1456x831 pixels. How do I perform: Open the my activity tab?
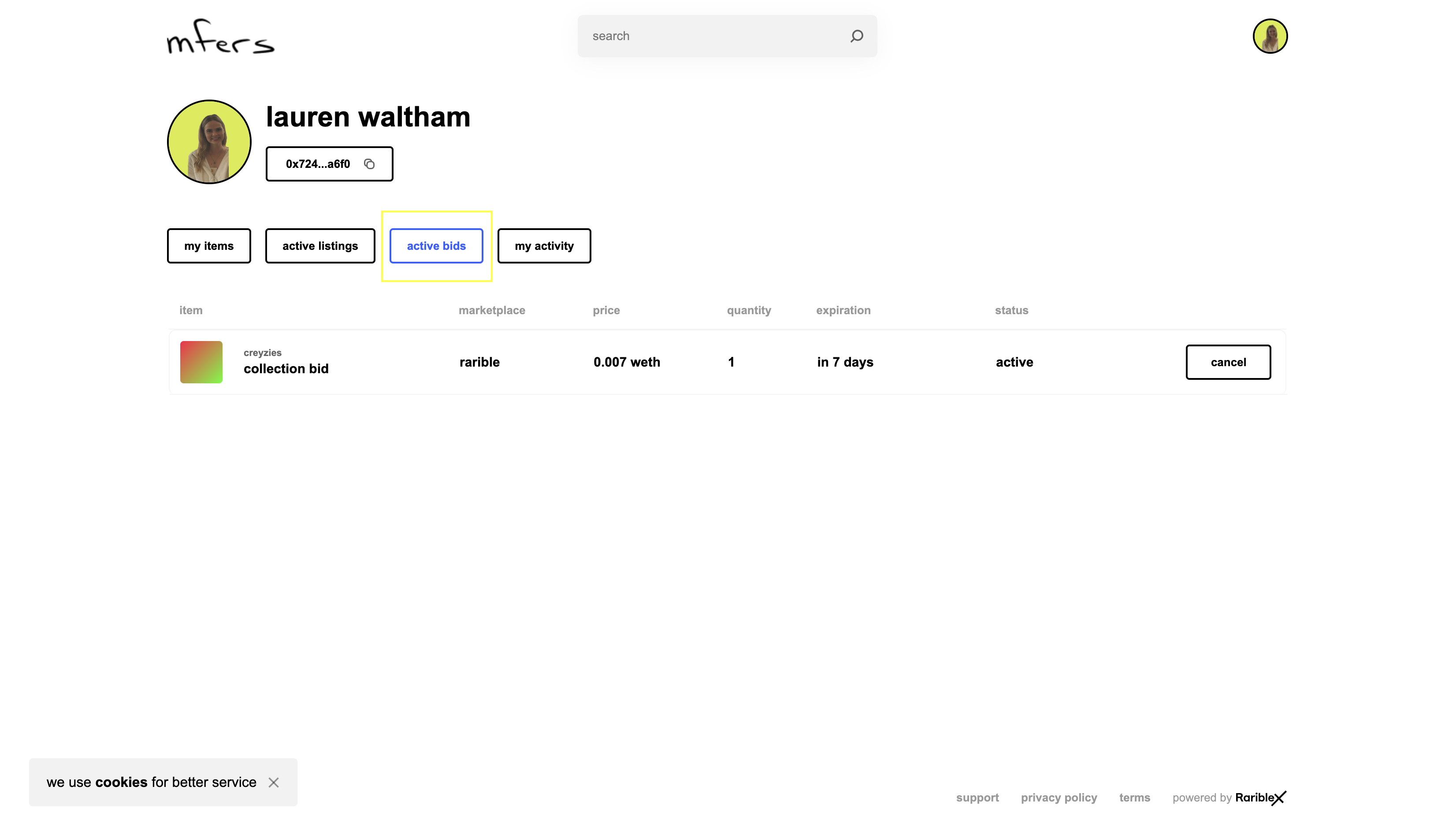click(544, 246)
